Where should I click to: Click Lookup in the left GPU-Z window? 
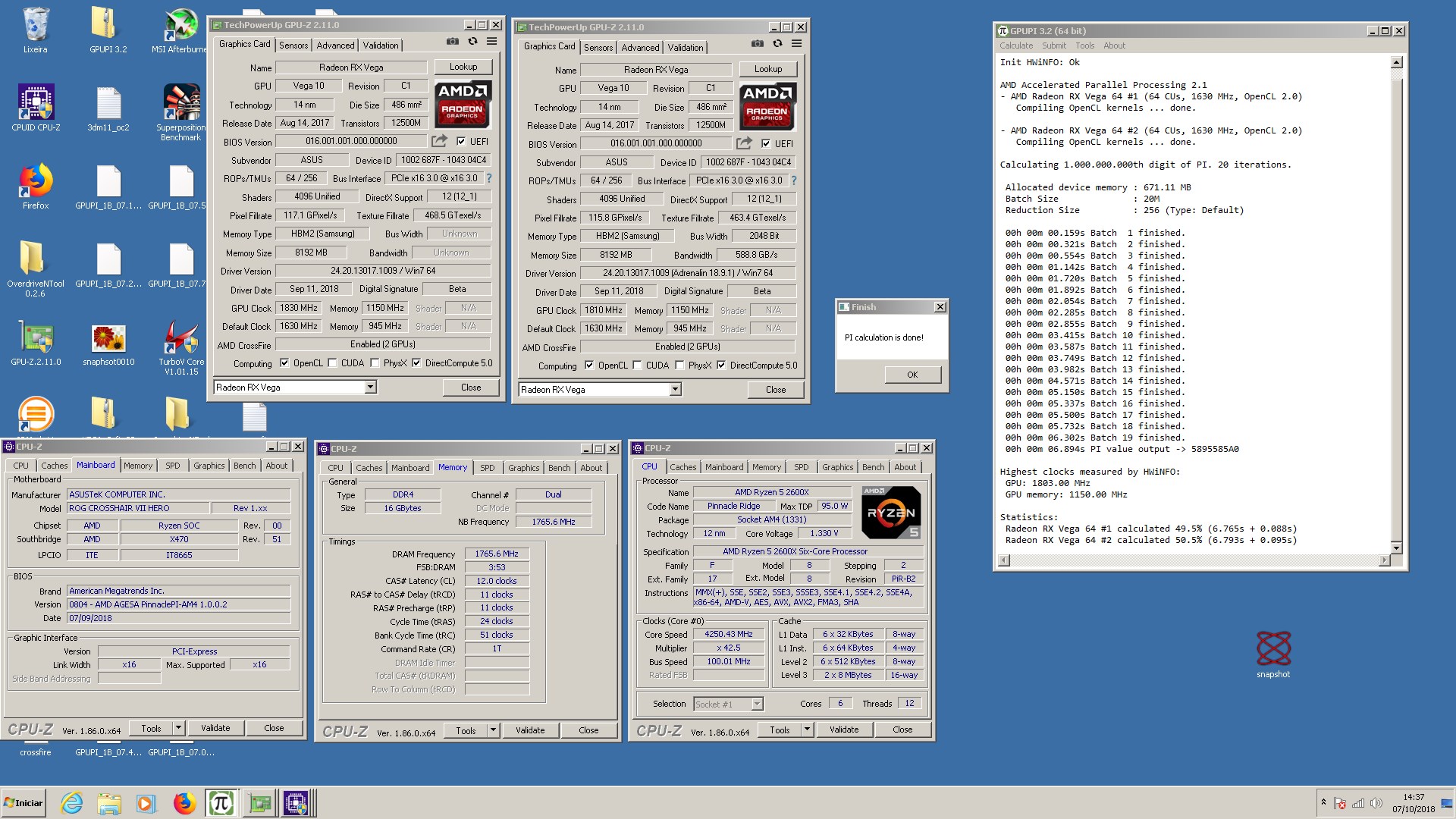tap(463, 67)
